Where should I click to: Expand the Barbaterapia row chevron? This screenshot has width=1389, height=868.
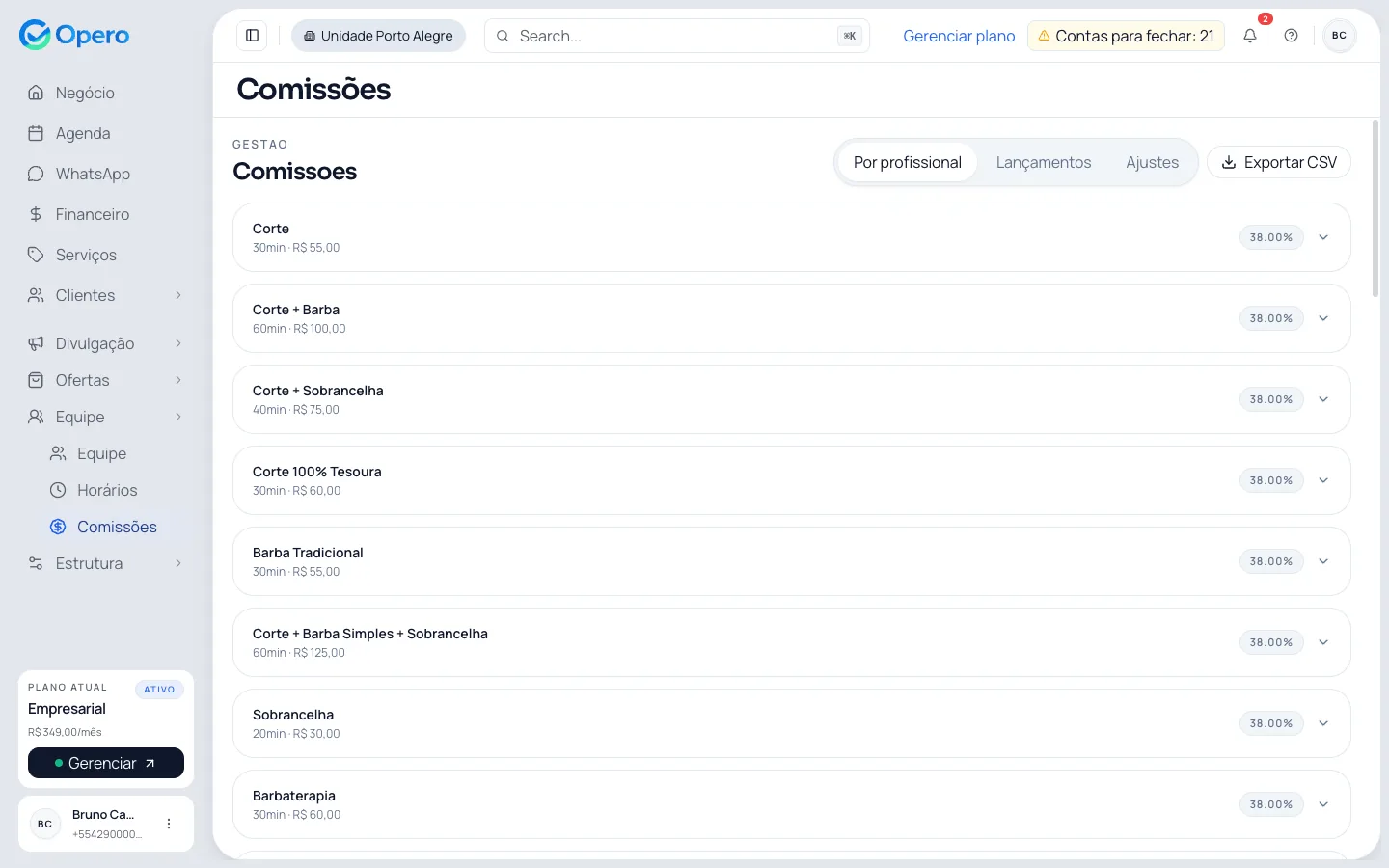coord(1323,804)
